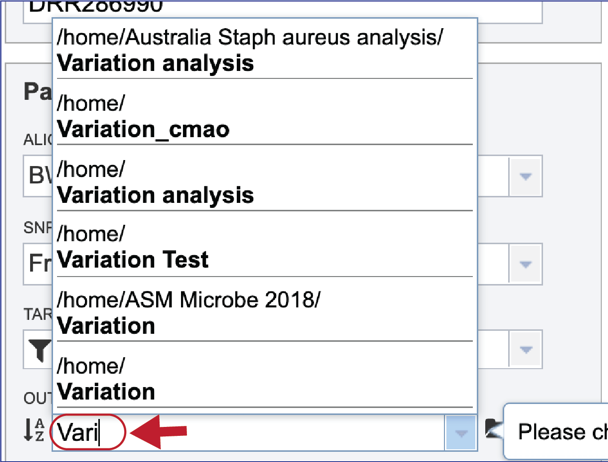
Task: Open the folder browse icon
Action: (494, 429)
